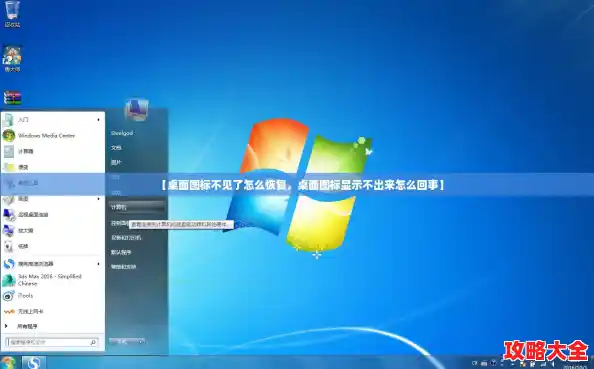Open 无线上网卡 wireless card program

click(x=53, y=311)
